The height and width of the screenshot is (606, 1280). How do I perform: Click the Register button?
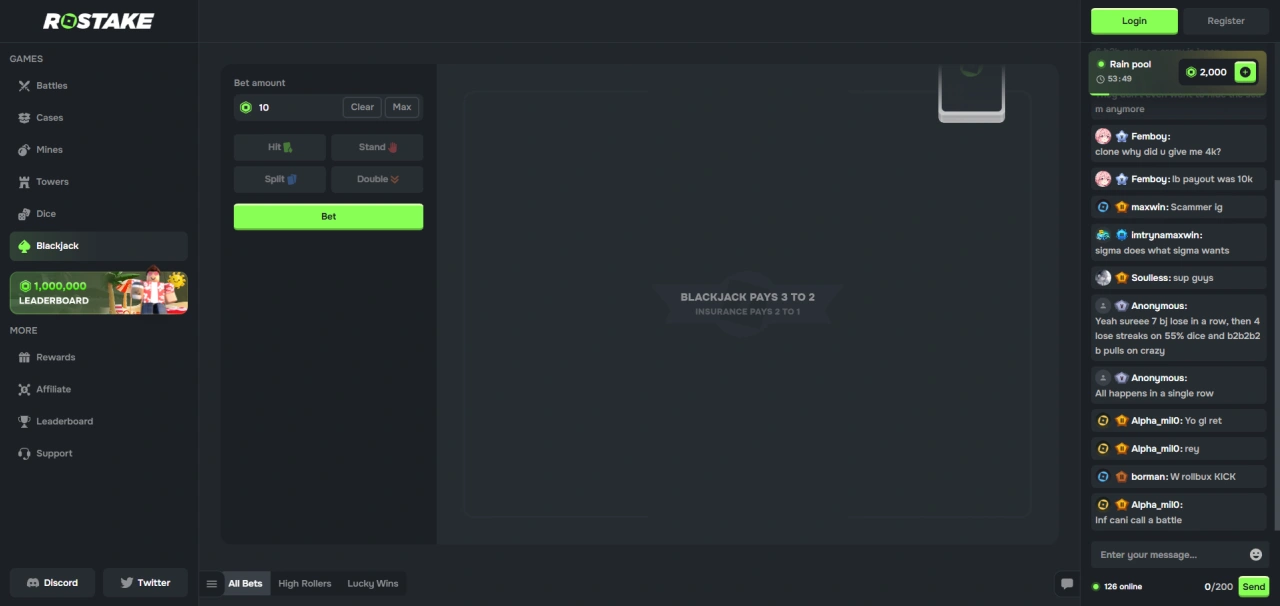coord(1226,21)
